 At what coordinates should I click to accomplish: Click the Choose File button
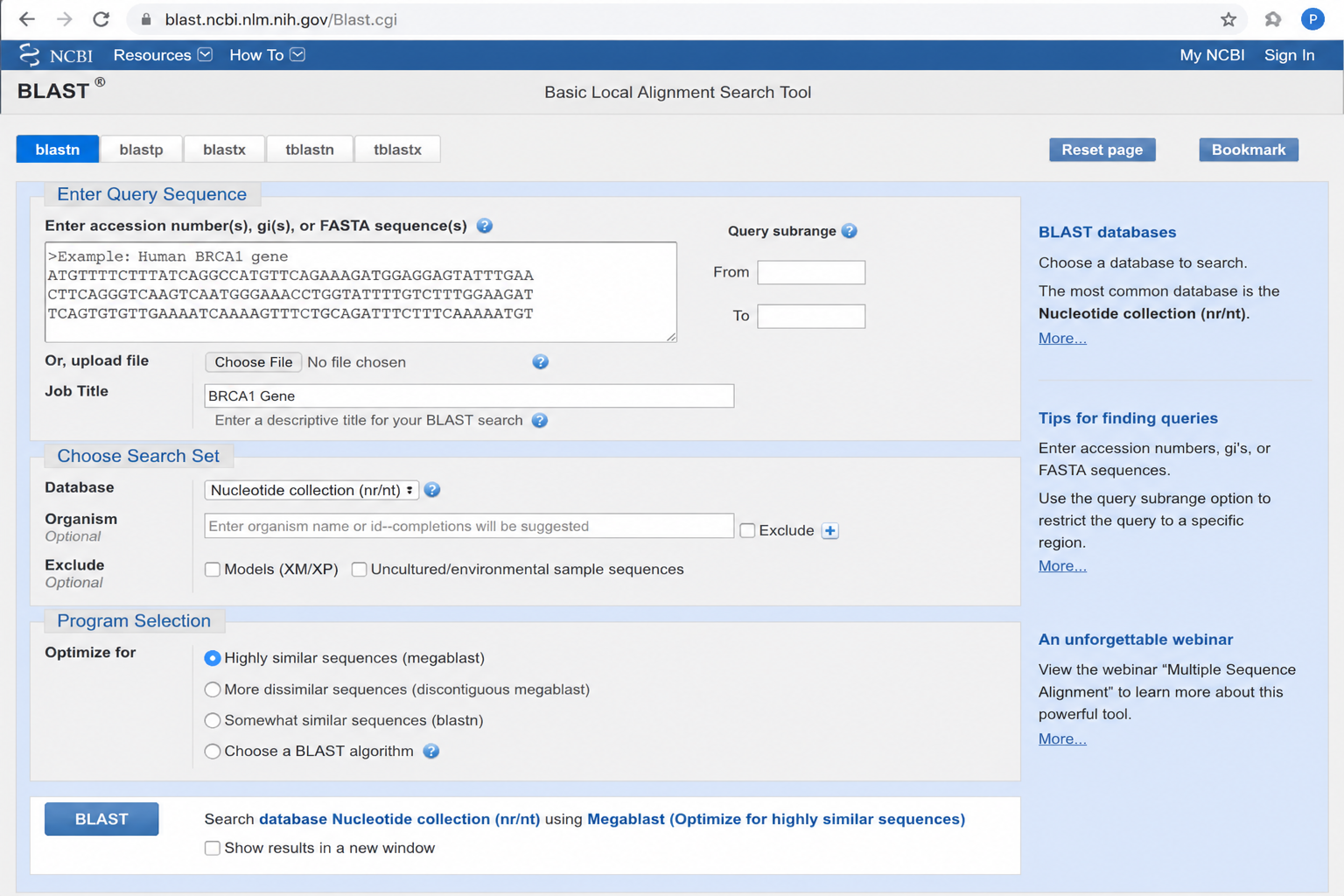(254, 362)
